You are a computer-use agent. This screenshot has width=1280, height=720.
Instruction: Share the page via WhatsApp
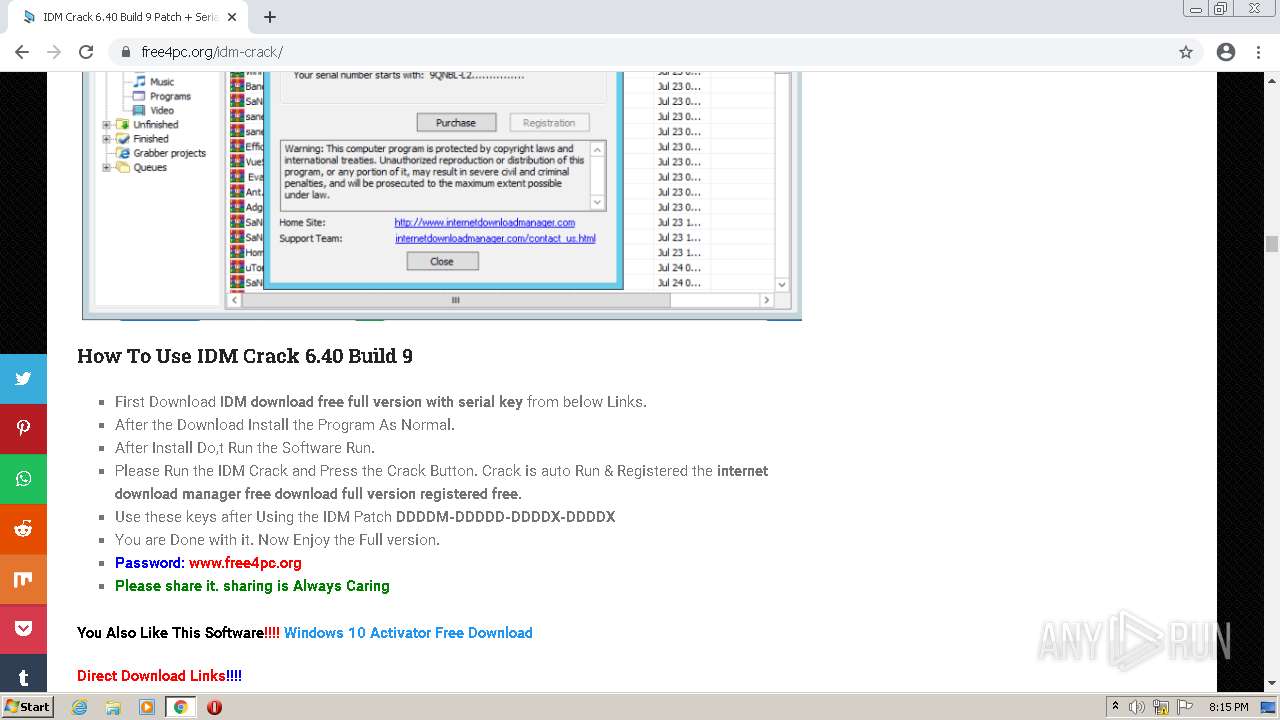coord(23,479)
